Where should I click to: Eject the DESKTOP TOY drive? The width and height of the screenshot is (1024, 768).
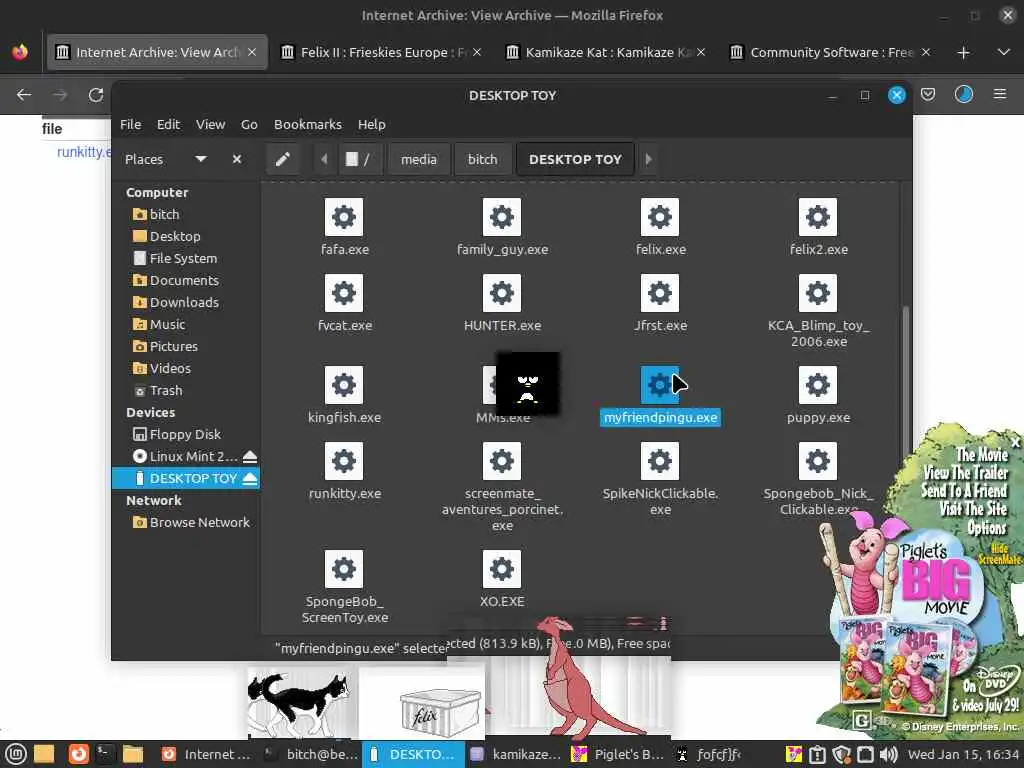point(249,479)
